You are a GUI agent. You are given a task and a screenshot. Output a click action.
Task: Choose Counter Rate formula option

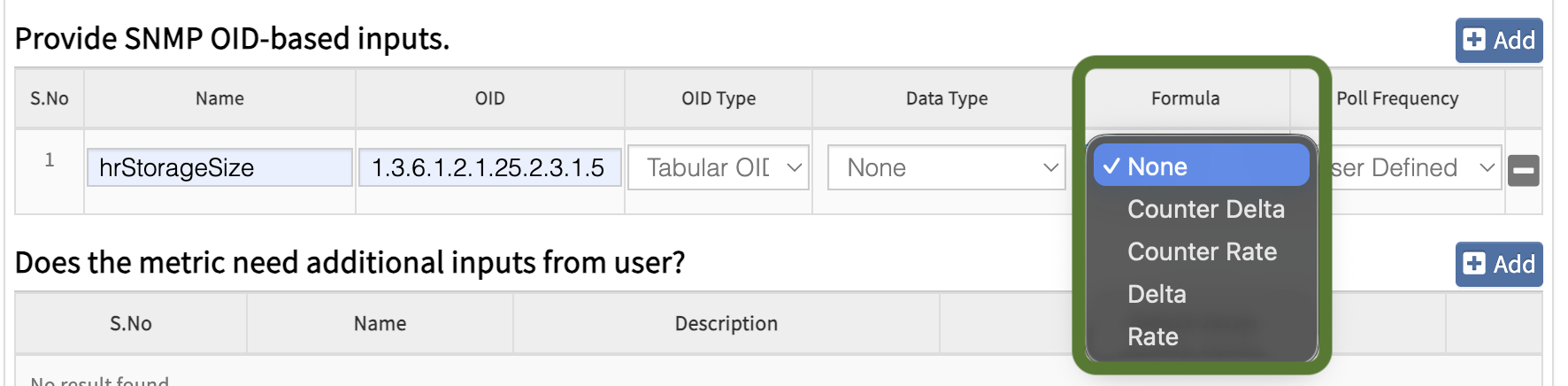click(1202, 251)
